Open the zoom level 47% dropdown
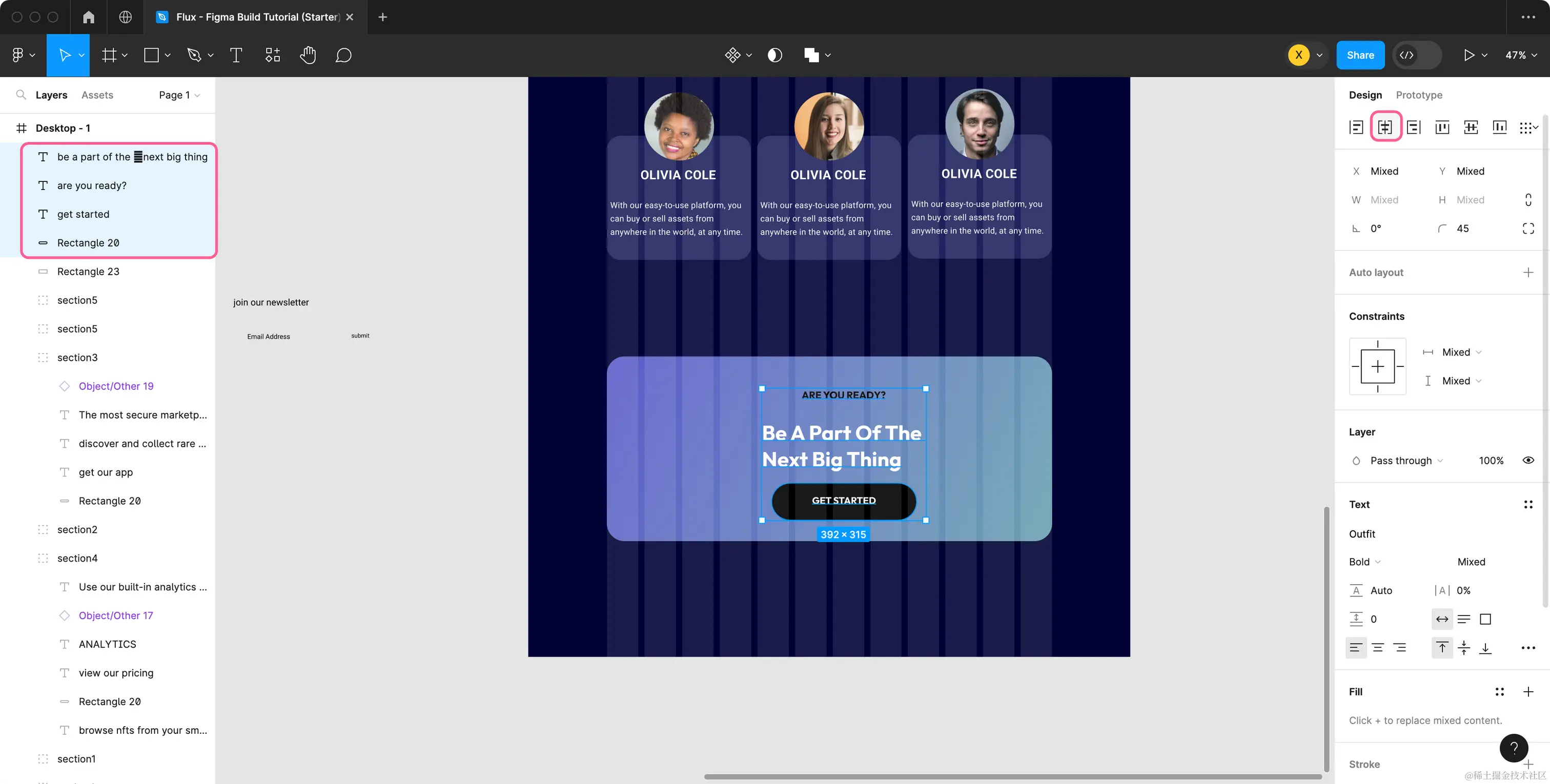Viewport: 1550px width, 784px height. (1520, 55)
